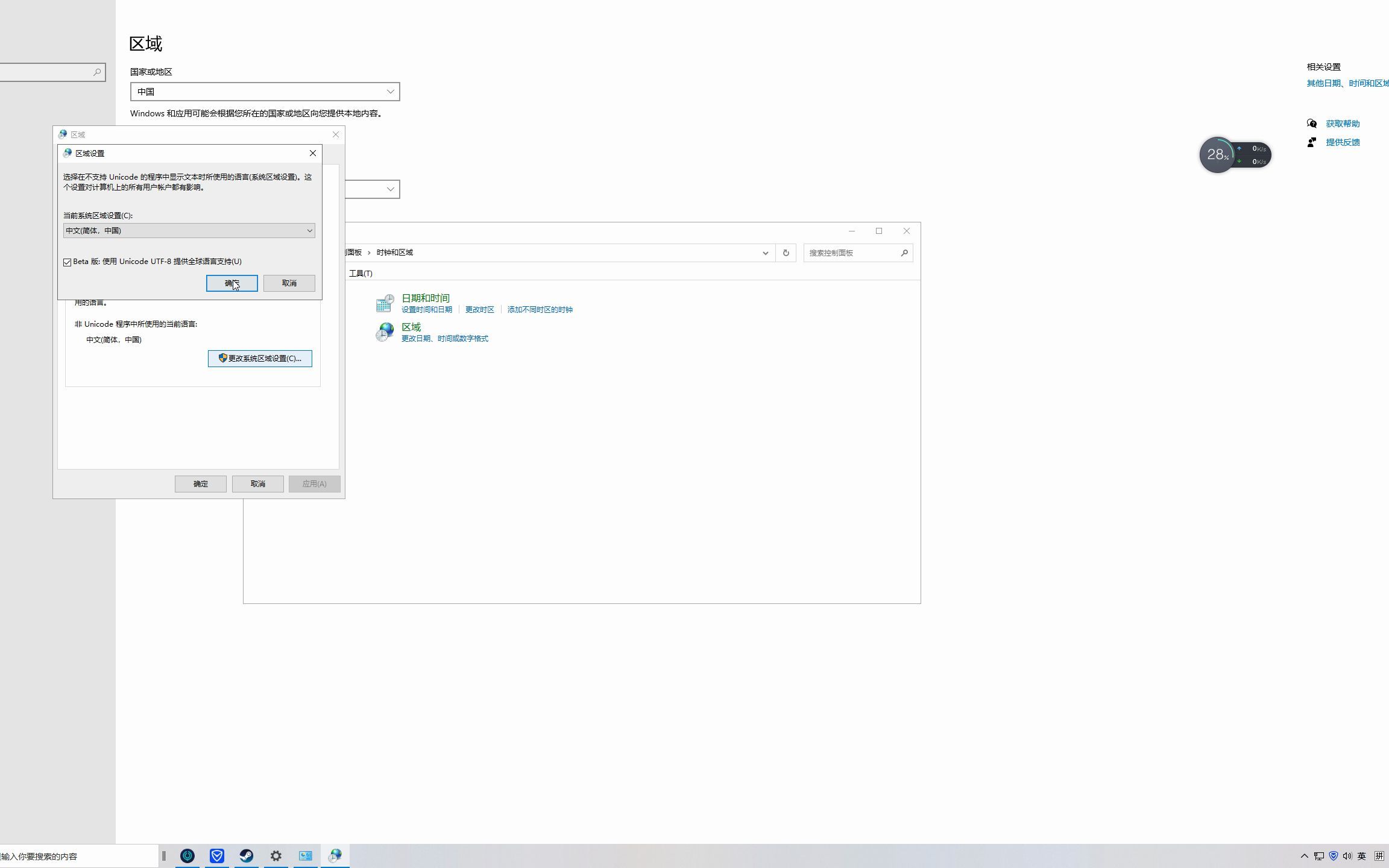Screen dimensions: 1389x868
Task: Click 时钟和区域 breadcrumb in address bar
Action: [x=394, y=253]
